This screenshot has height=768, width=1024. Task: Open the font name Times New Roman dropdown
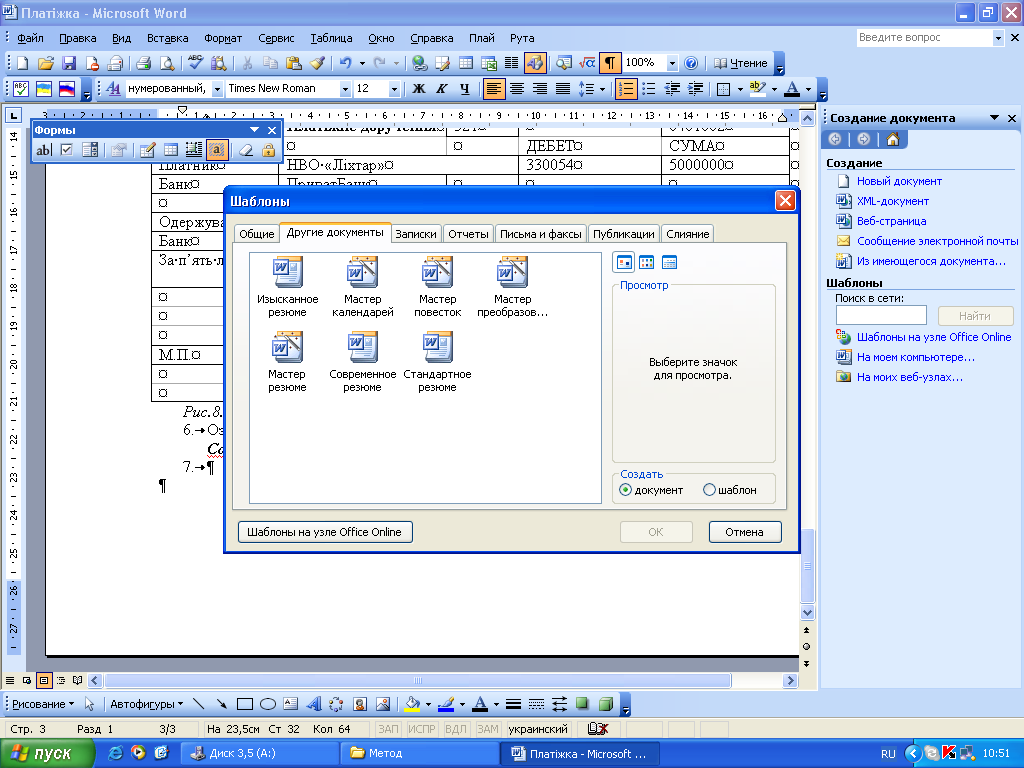pyautogui.click(x=345, y=89)
